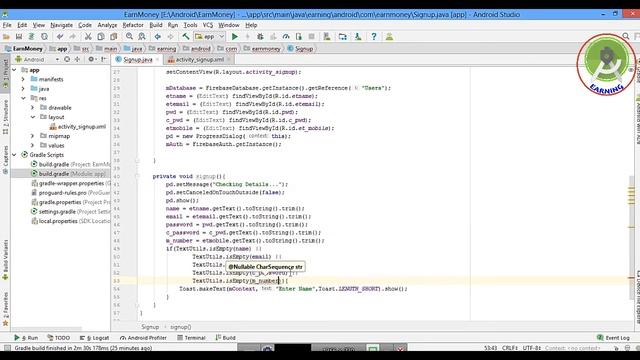Toggle the Build Variants side panel

click(x=5, y=260)
